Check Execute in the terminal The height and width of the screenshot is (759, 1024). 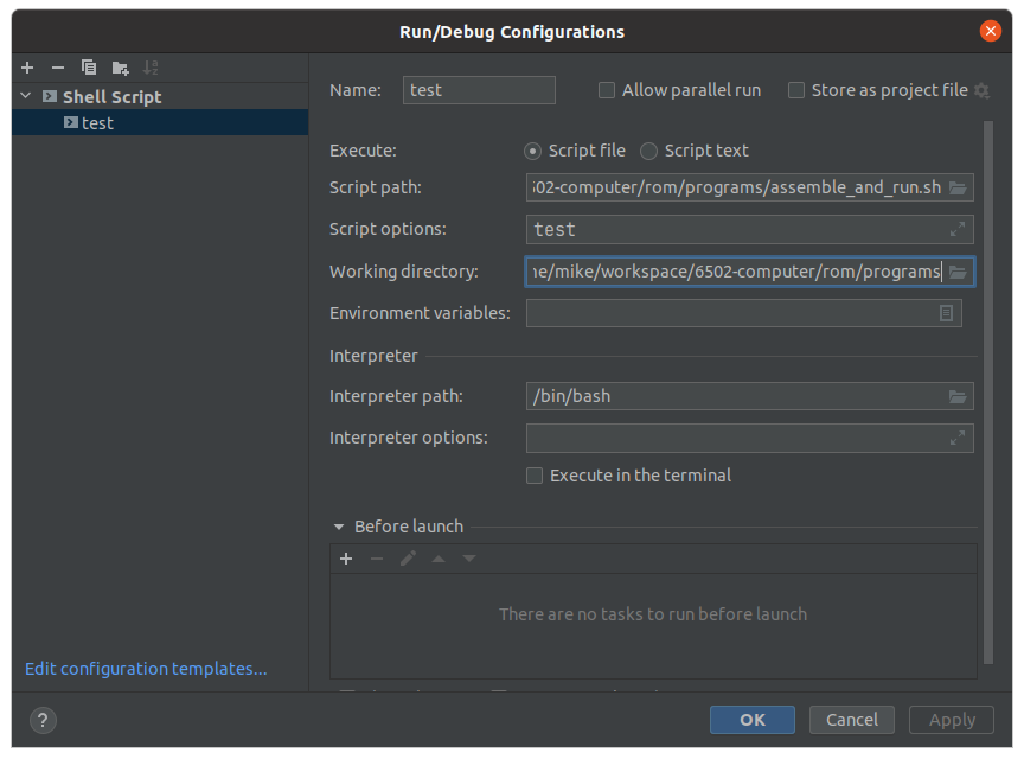tap(534, 475)
